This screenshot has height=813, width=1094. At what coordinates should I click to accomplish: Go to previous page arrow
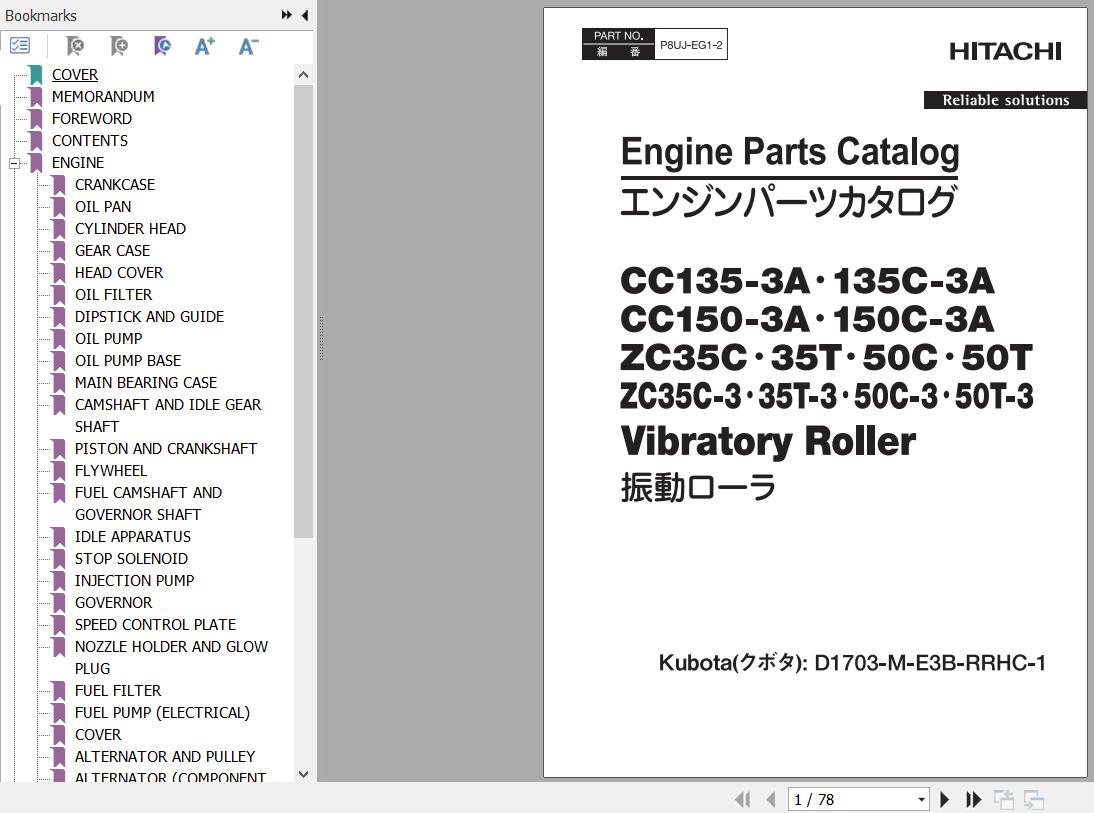click(771, 799)
